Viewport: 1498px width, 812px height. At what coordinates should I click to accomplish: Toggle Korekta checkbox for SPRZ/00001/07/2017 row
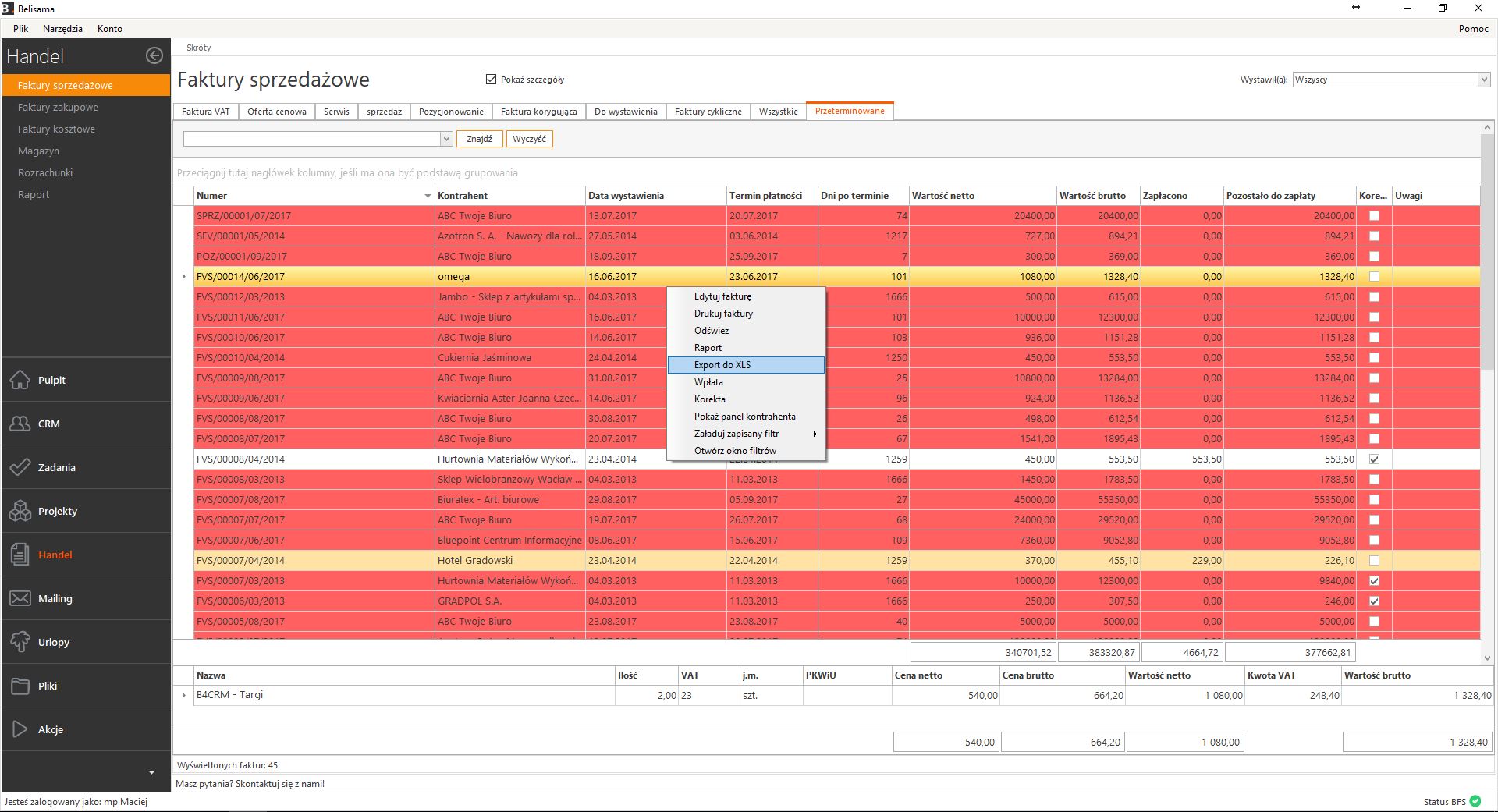tap(1374, 216)
